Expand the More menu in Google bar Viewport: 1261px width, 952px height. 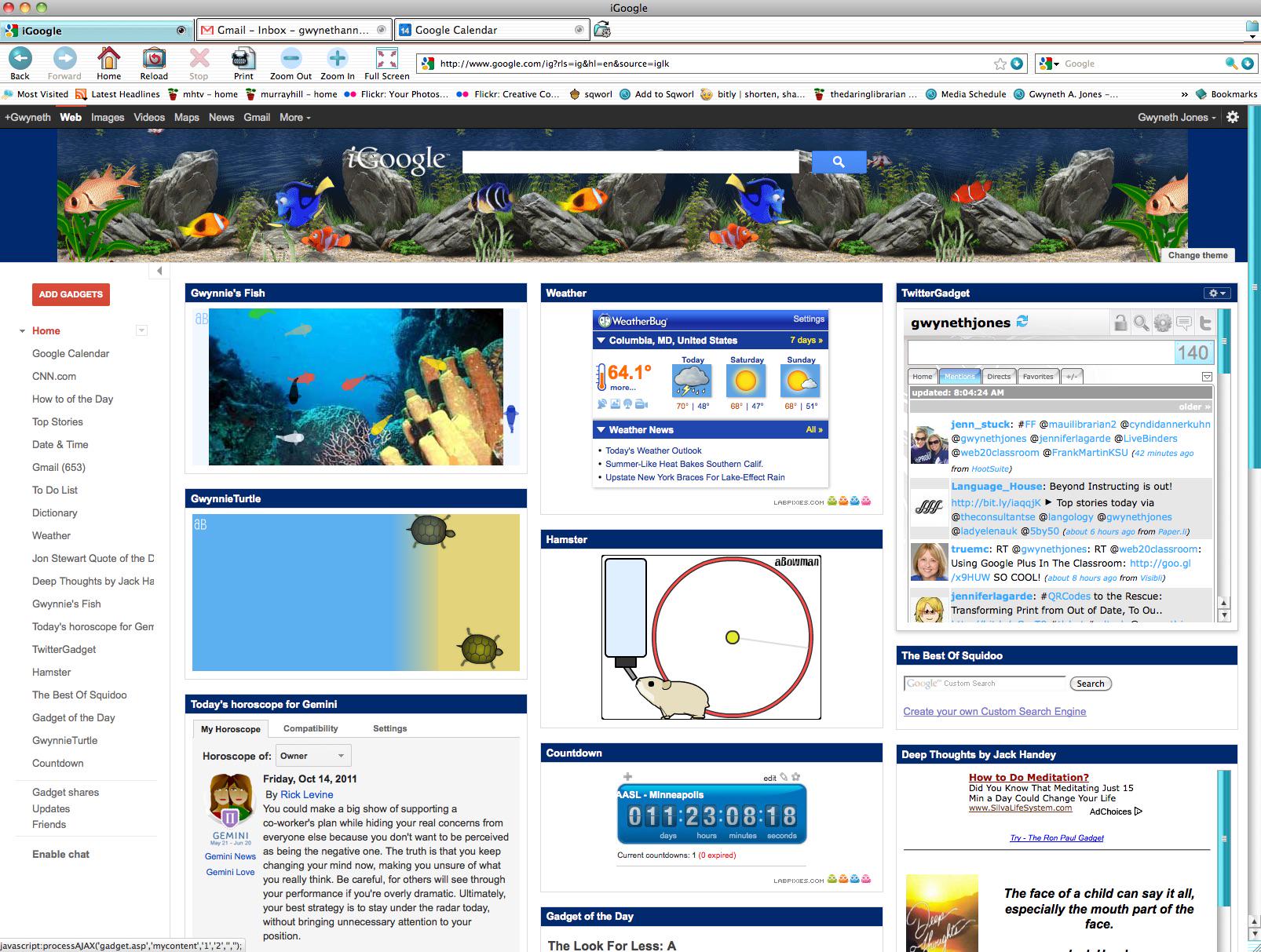point(295,117)
